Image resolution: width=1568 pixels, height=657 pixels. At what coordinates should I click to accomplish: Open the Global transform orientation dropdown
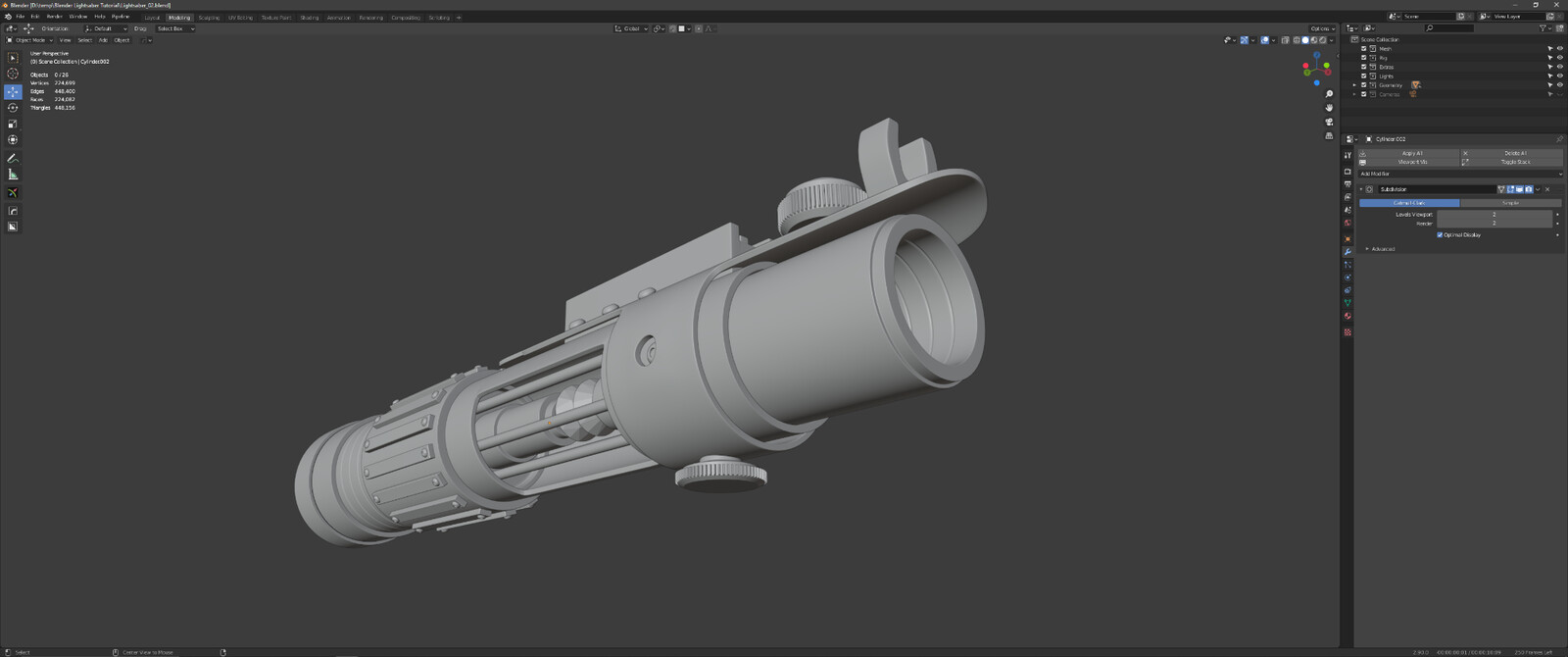tap(631, 28)
